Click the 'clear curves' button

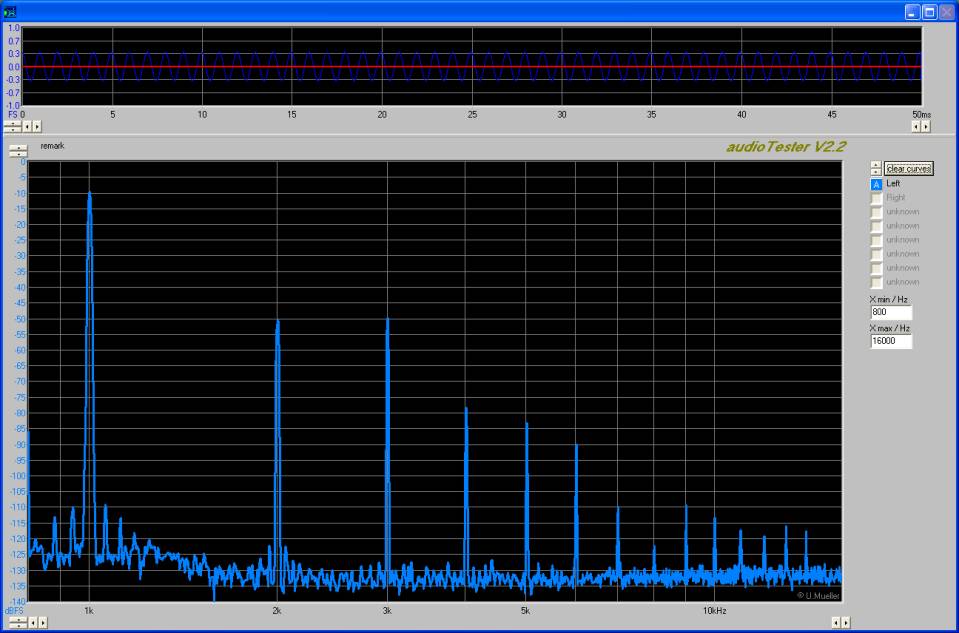908,168
